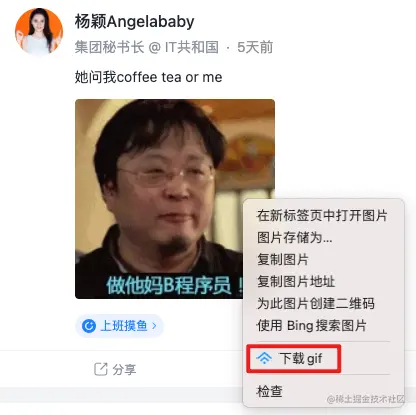
Task: View the GIF image in the post
Action: click(x=175, y=199)
